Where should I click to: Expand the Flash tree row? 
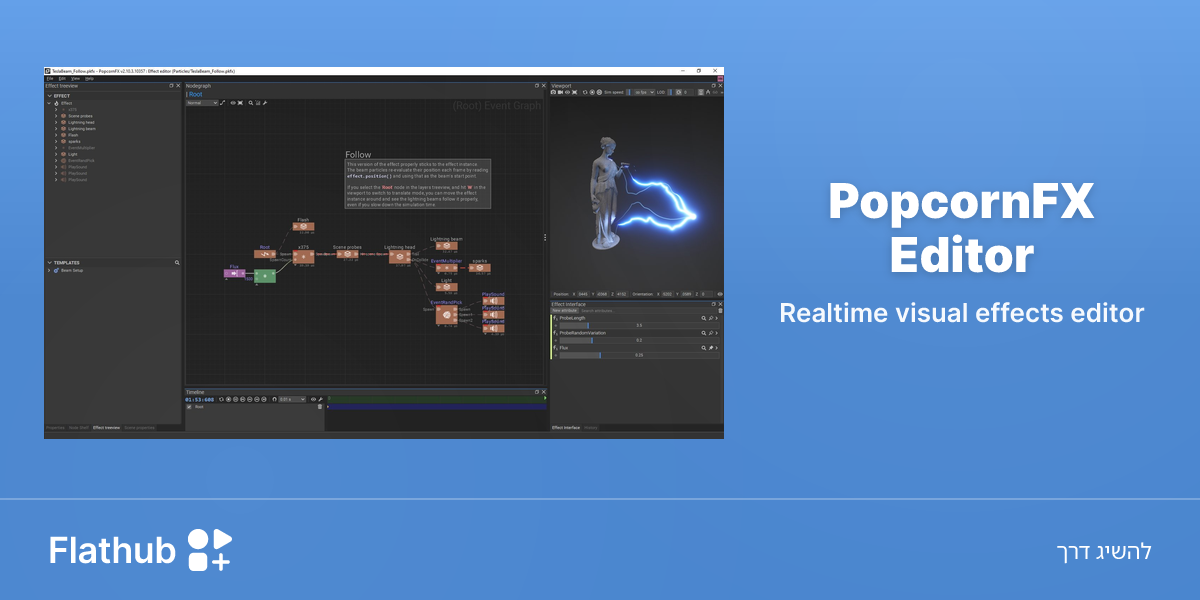56,135
